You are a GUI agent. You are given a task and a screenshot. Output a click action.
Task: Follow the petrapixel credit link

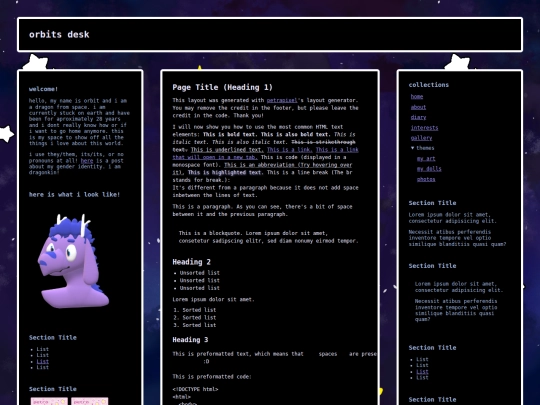pos(282,100)
